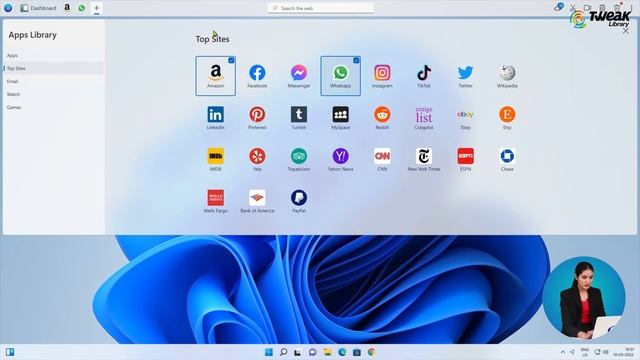Add the Reddit site tile
Image resolution: width=640 pixels, height=360 pixels.
[382, 118]
